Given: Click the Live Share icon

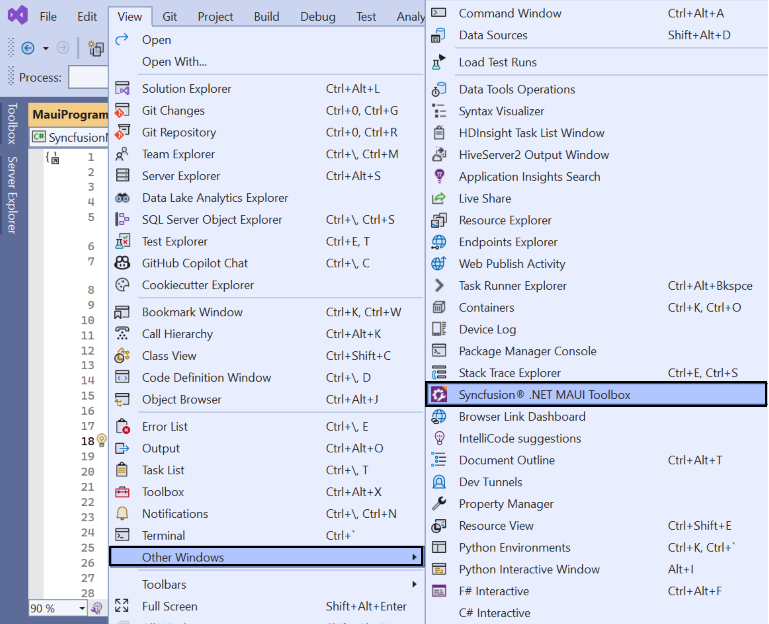Looking at the screenshot, I should tap(439, 198).
